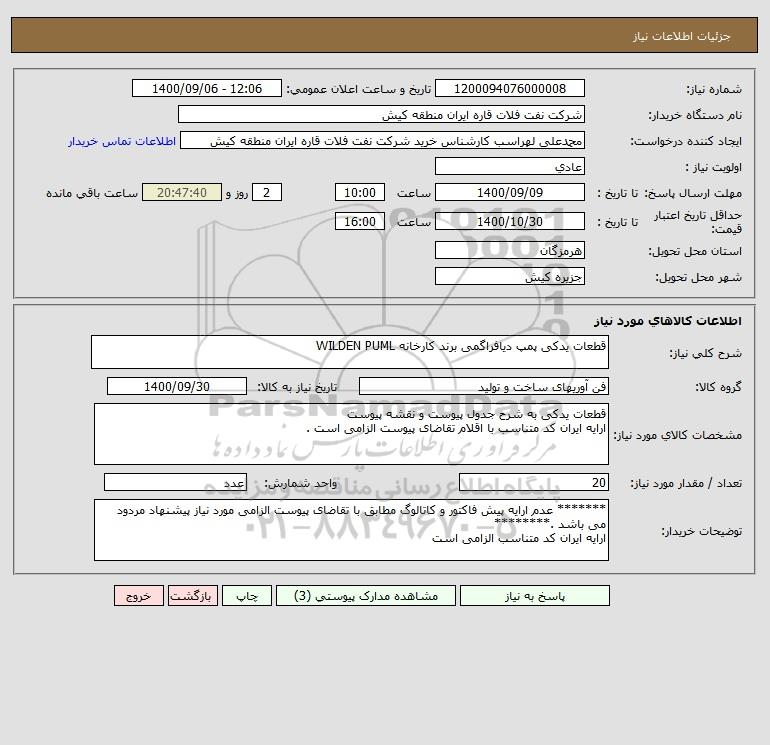Click the توضیحات خریدار text area
Viewport: 770px width, 745px height.
[351, 530]
